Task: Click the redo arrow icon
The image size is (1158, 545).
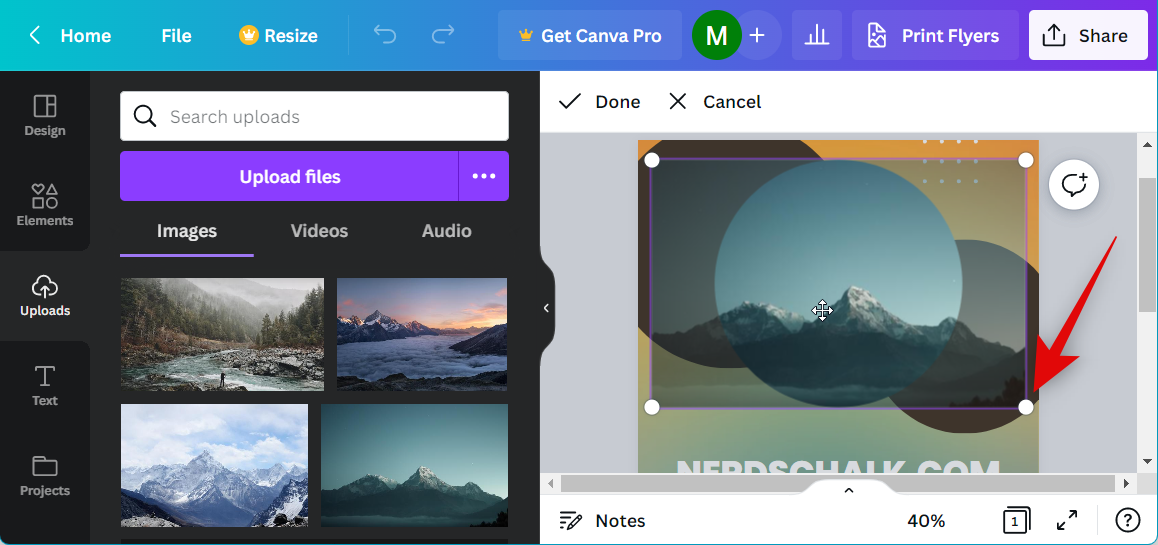Action: click(x=442, y=36)
